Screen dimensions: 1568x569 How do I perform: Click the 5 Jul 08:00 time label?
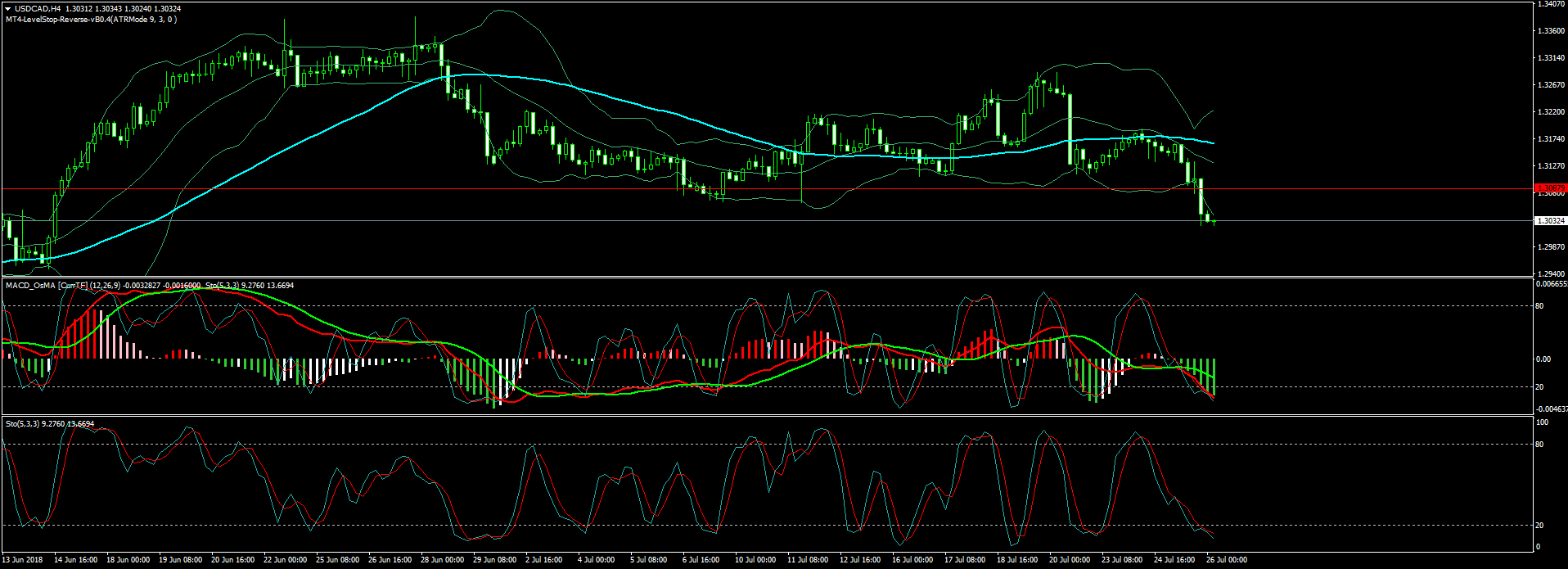coord(648,560)
